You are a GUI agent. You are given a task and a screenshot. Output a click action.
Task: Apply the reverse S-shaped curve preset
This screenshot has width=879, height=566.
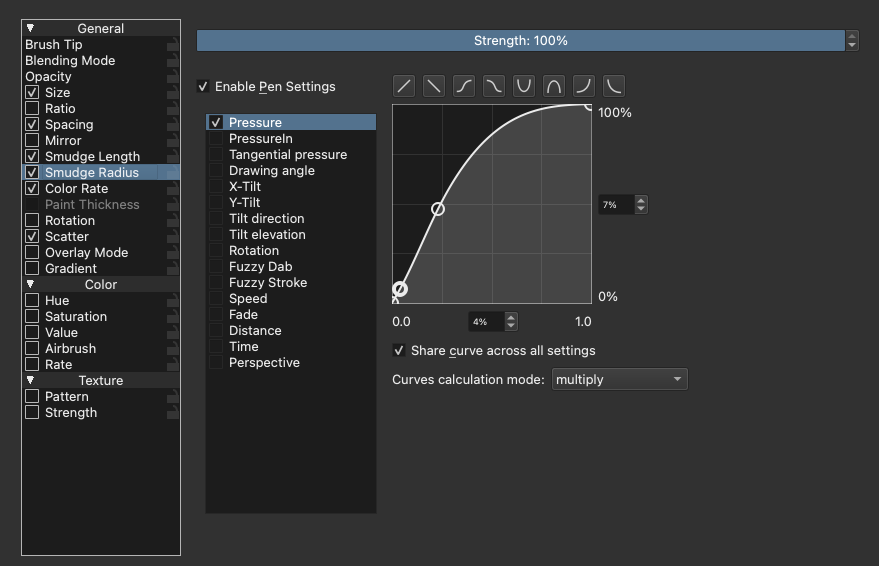point(494,86)
